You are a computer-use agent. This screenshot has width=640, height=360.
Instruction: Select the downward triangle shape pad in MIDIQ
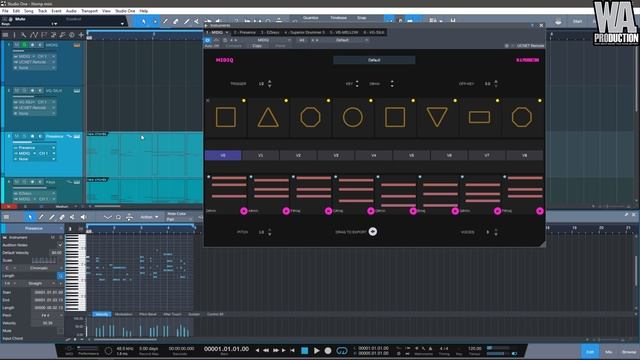pyautogui.click(x=437, y=117)
